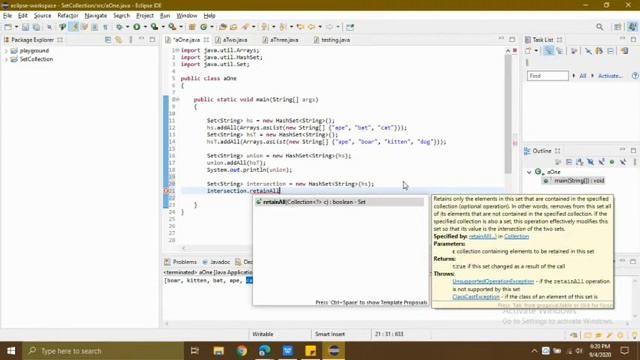Minimize the Package Explorer panel
640x360 pixels.
click(x=142, y=39)
